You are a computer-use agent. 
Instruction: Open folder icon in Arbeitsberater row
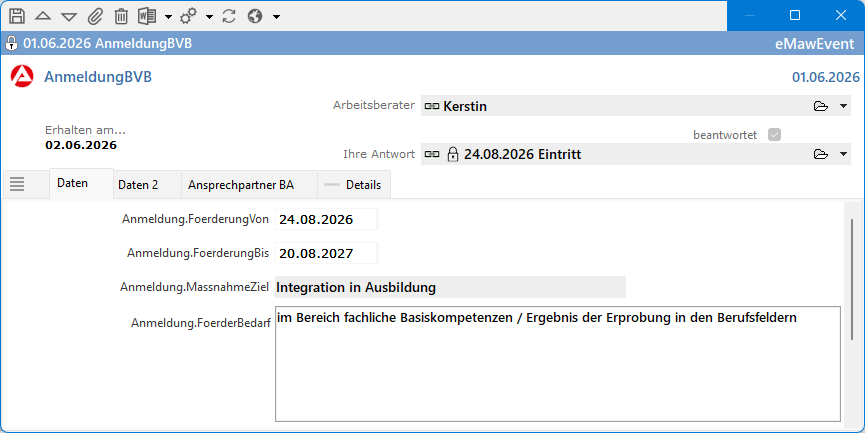click(821, 106)
